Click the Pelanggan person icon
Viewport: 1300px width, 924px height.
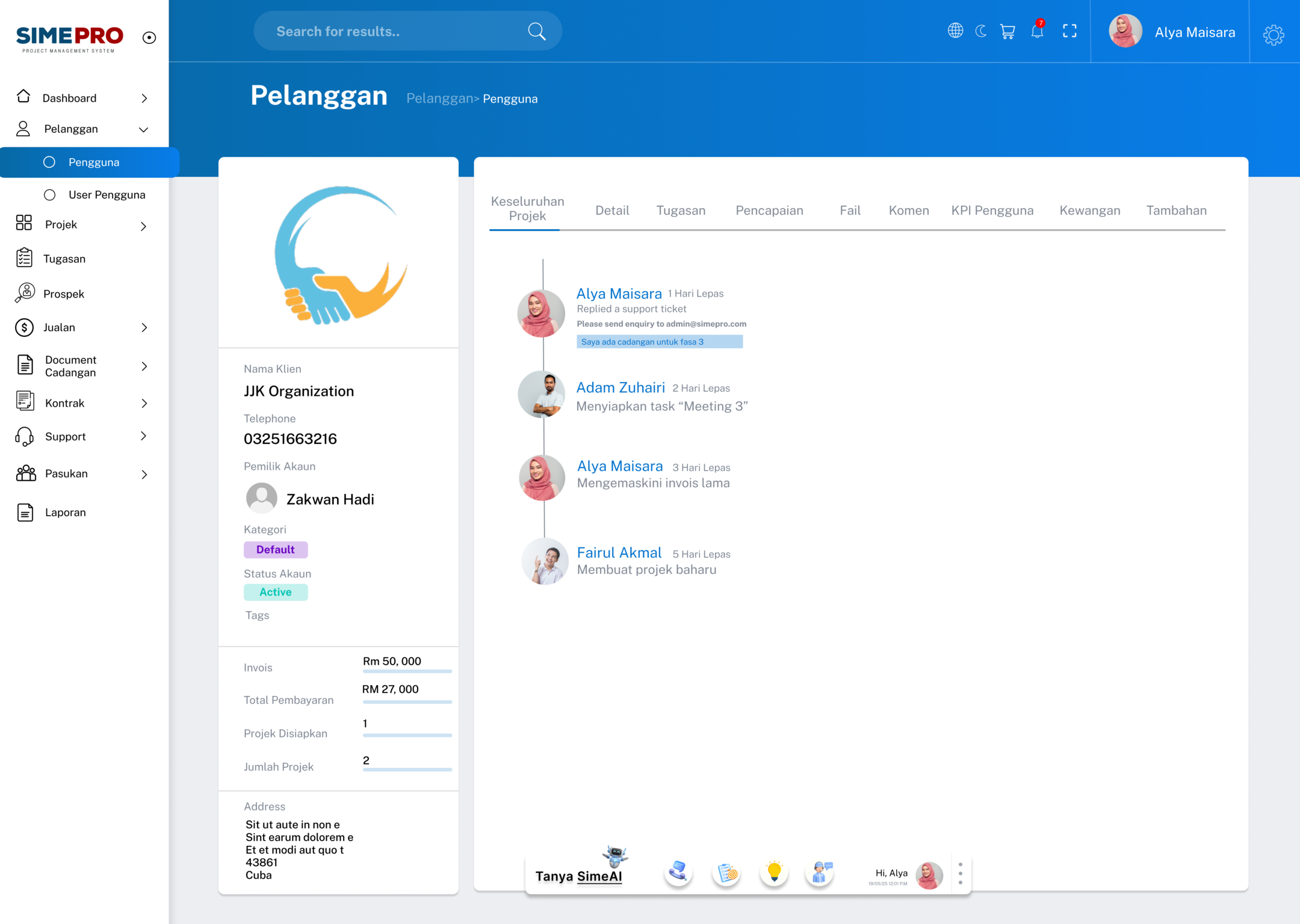click(23, 129)
